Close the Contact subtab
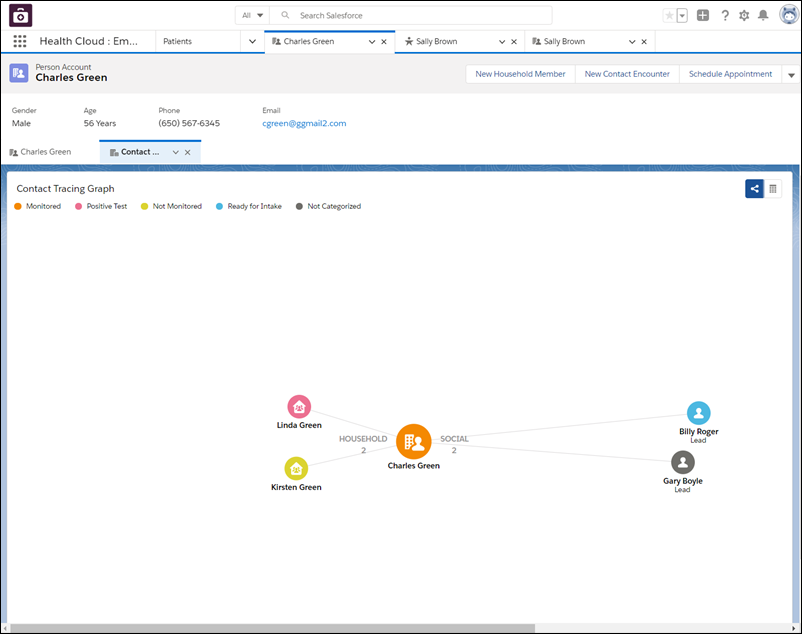 (188, 152)
